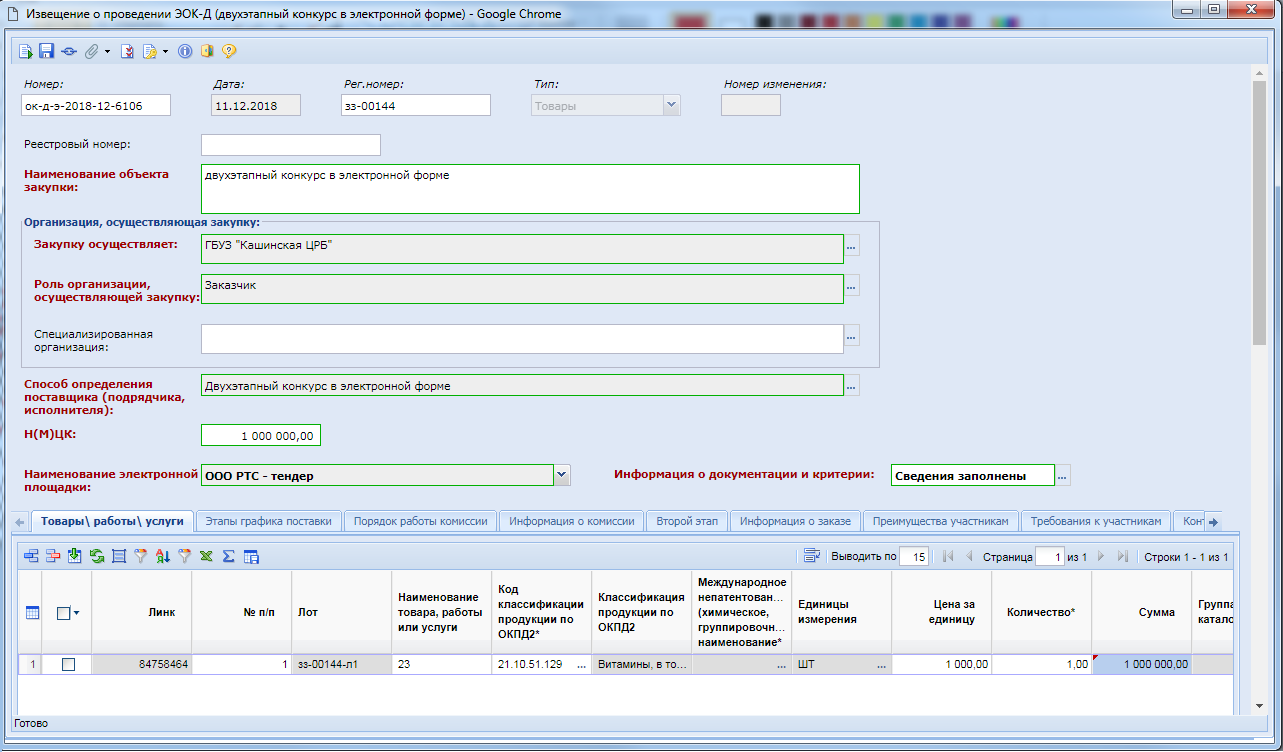Click the grid view icon in header corner
The height and width of the screenshot is (752, 1283).
32,613
